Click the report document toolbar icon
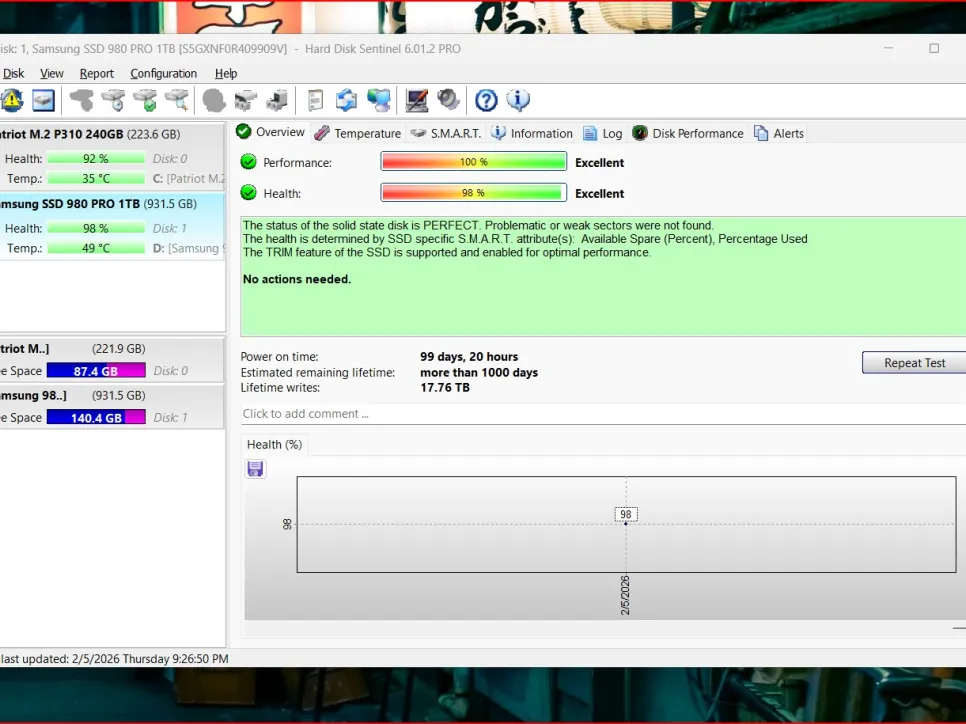 click(x=315, y=100)
